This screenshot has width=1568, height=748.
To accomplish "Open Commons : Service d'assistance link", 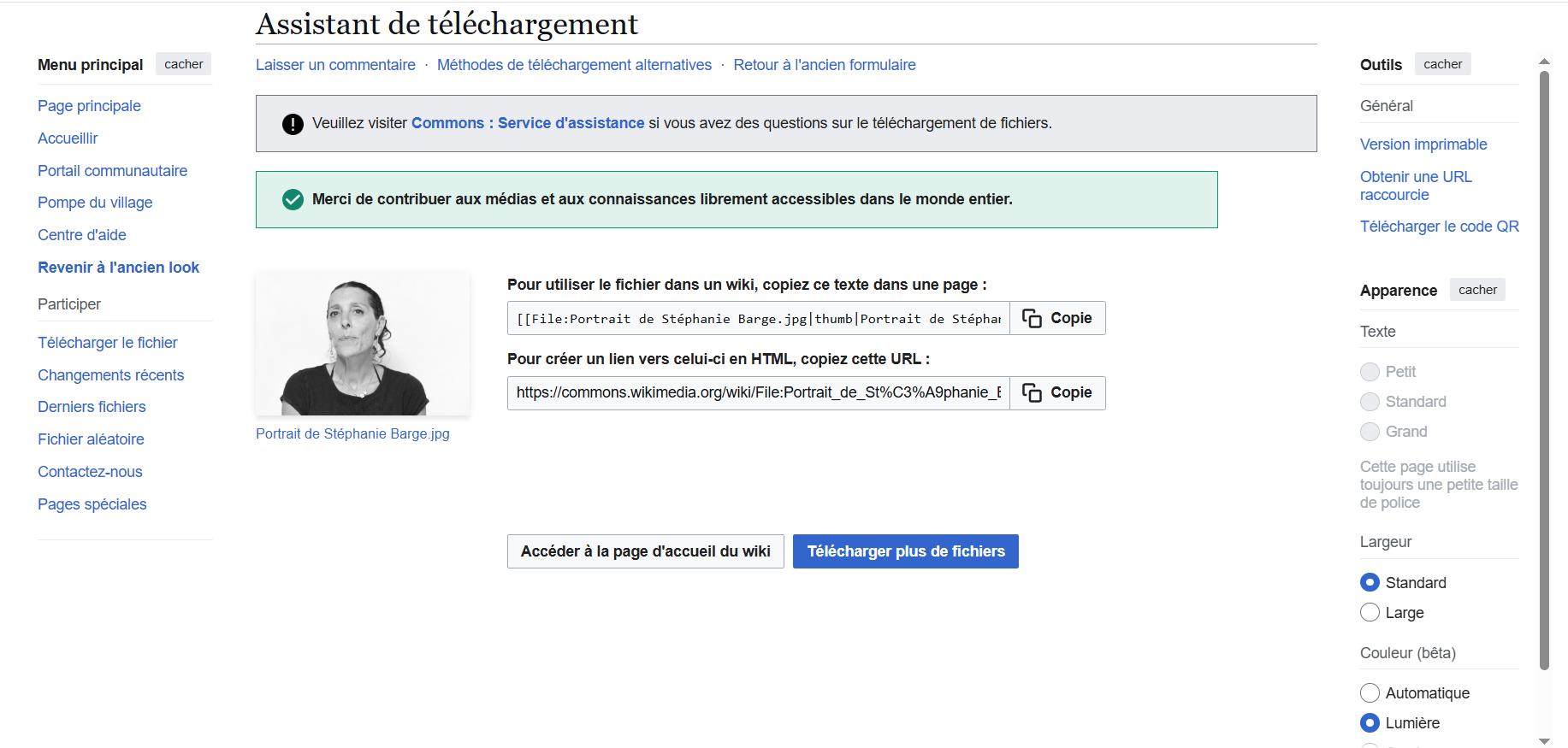I will coord(528,122).
